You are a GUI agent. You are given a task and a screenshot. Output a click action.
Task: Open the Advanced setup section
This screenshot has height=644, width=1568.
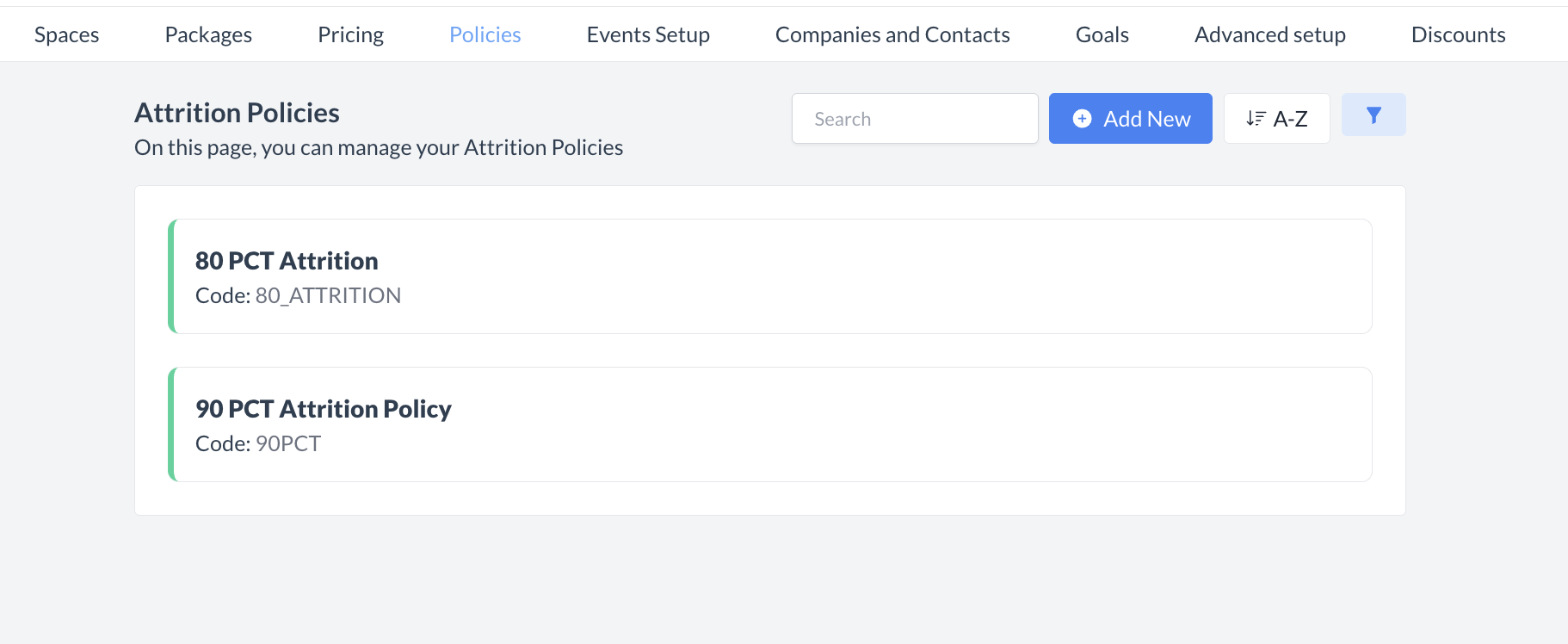tap(1270, 34)
